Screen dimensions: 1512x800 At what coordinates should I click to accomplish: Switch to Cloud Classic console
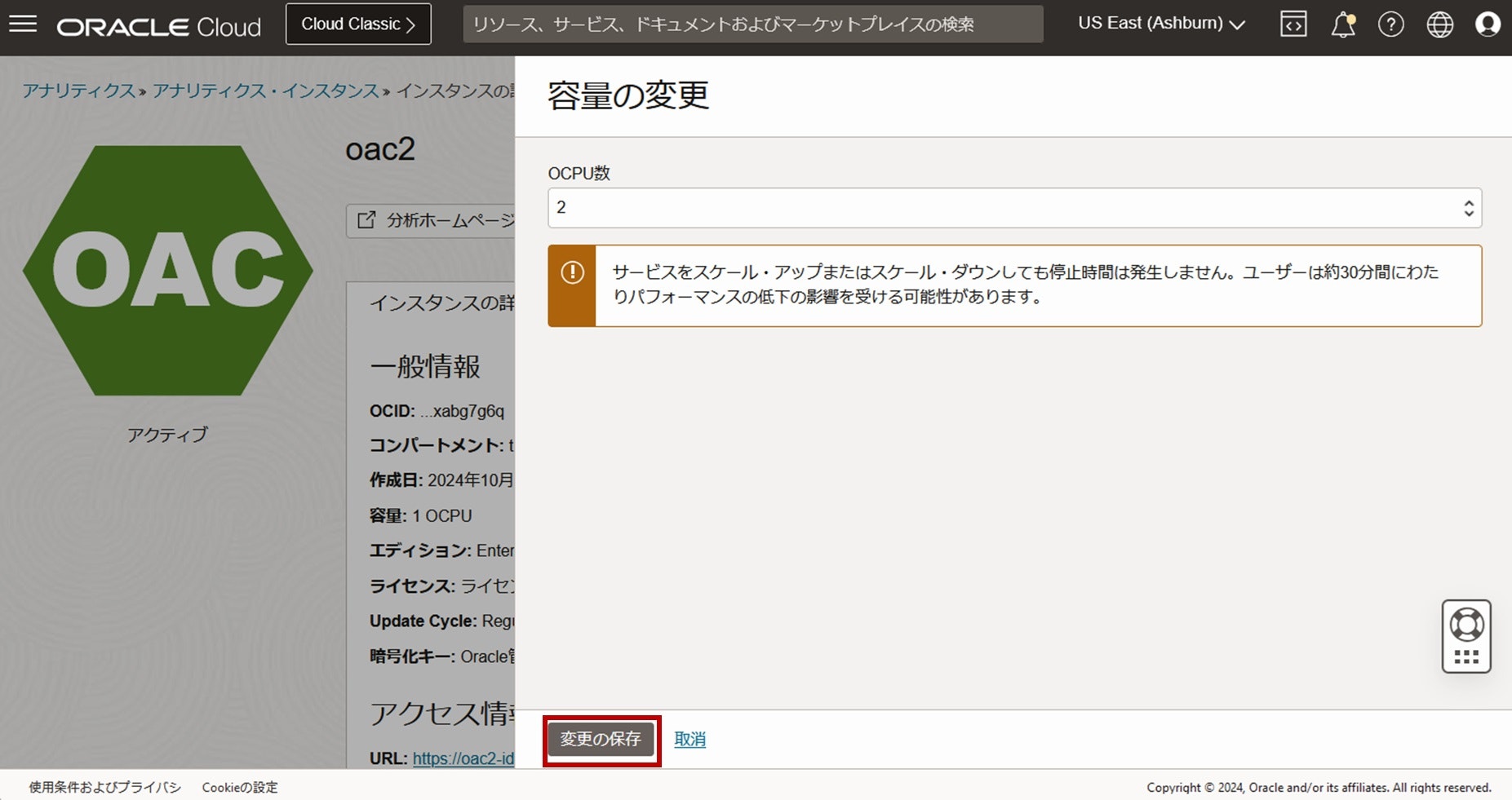pos(358,24)
